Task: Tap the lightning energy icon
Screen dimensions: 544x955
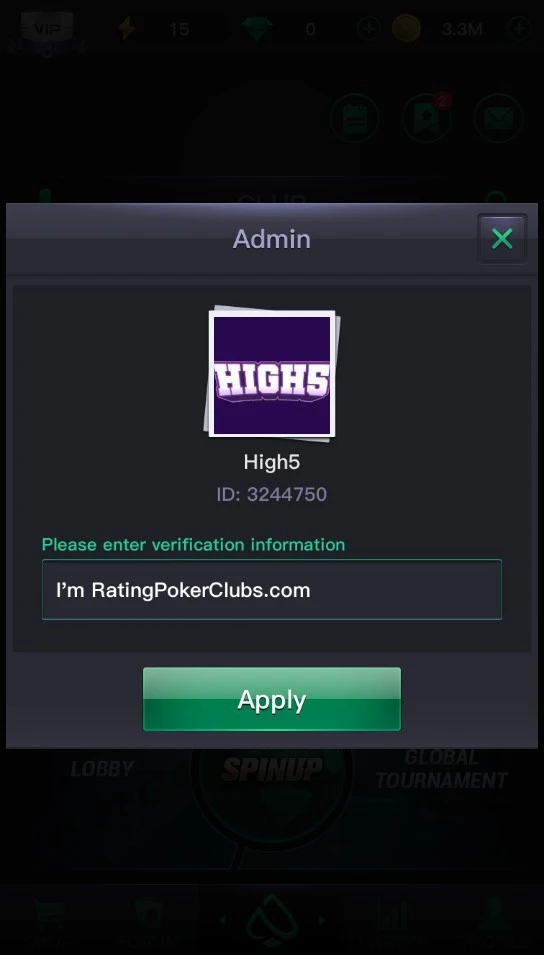Action: (127, 29)
